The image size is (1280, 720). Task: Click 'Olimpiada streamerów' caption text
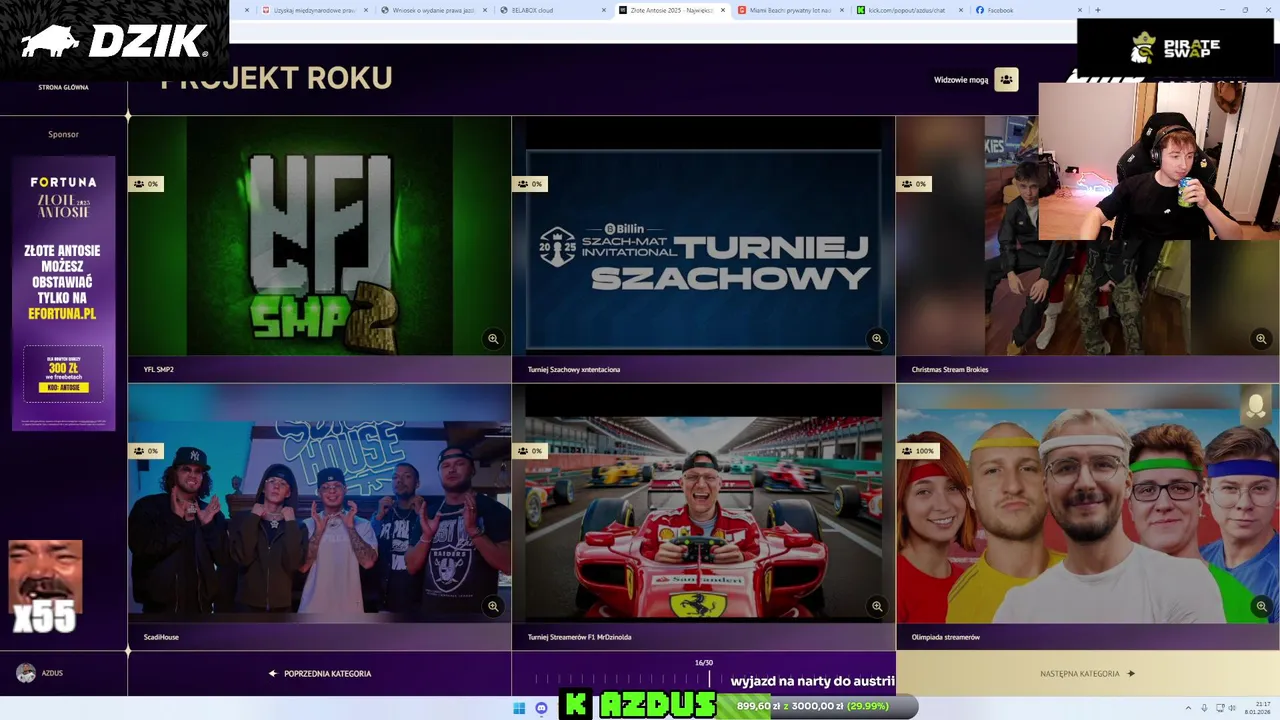click(x=946, y=637)
